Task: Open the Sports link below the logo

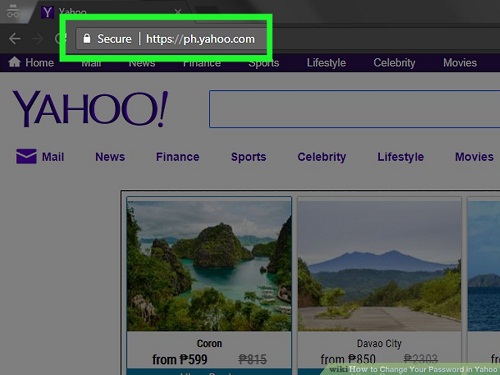Action: (248, 157)
